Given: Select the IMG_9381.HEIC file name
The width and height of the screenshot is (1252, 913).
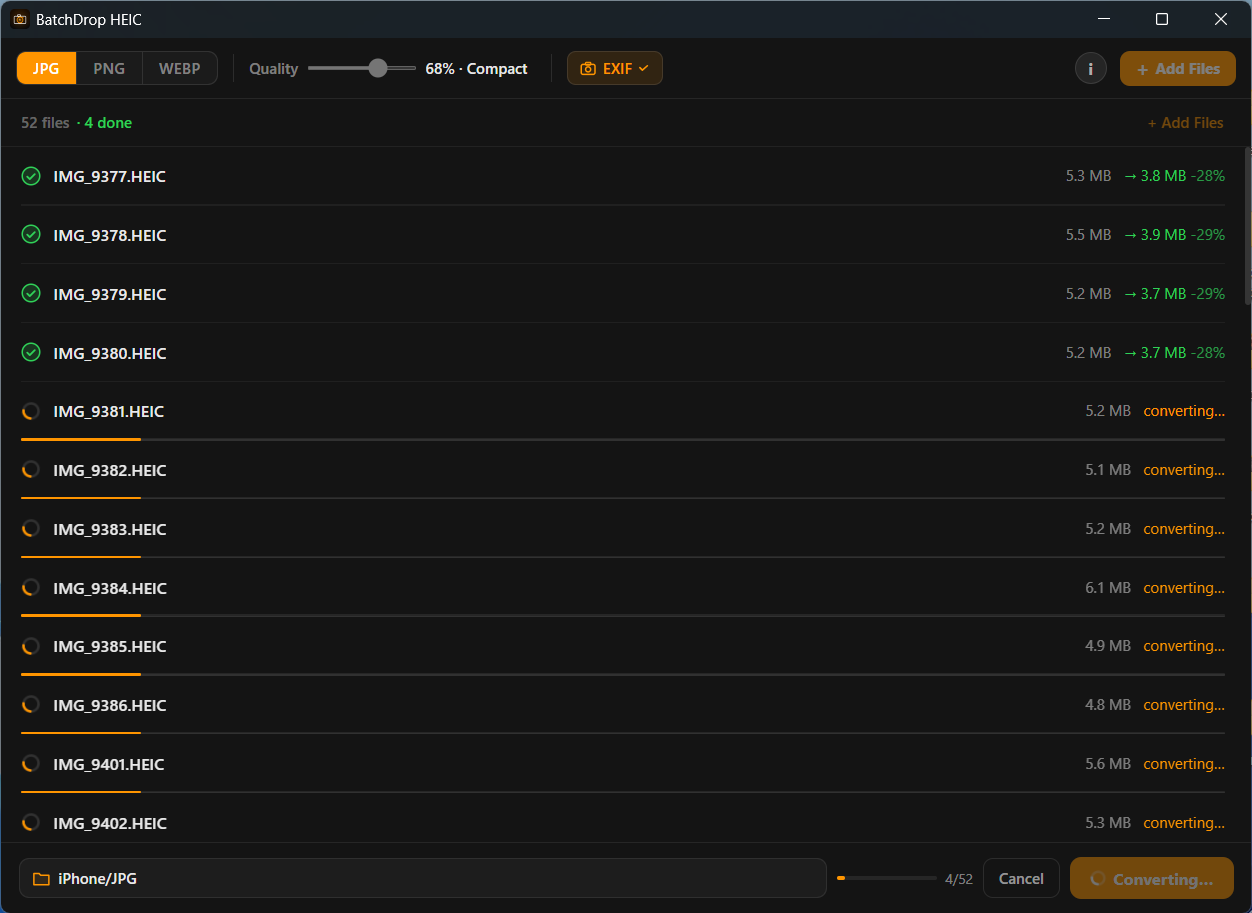Looking at the screenshot, I should [x=109, y=411].
